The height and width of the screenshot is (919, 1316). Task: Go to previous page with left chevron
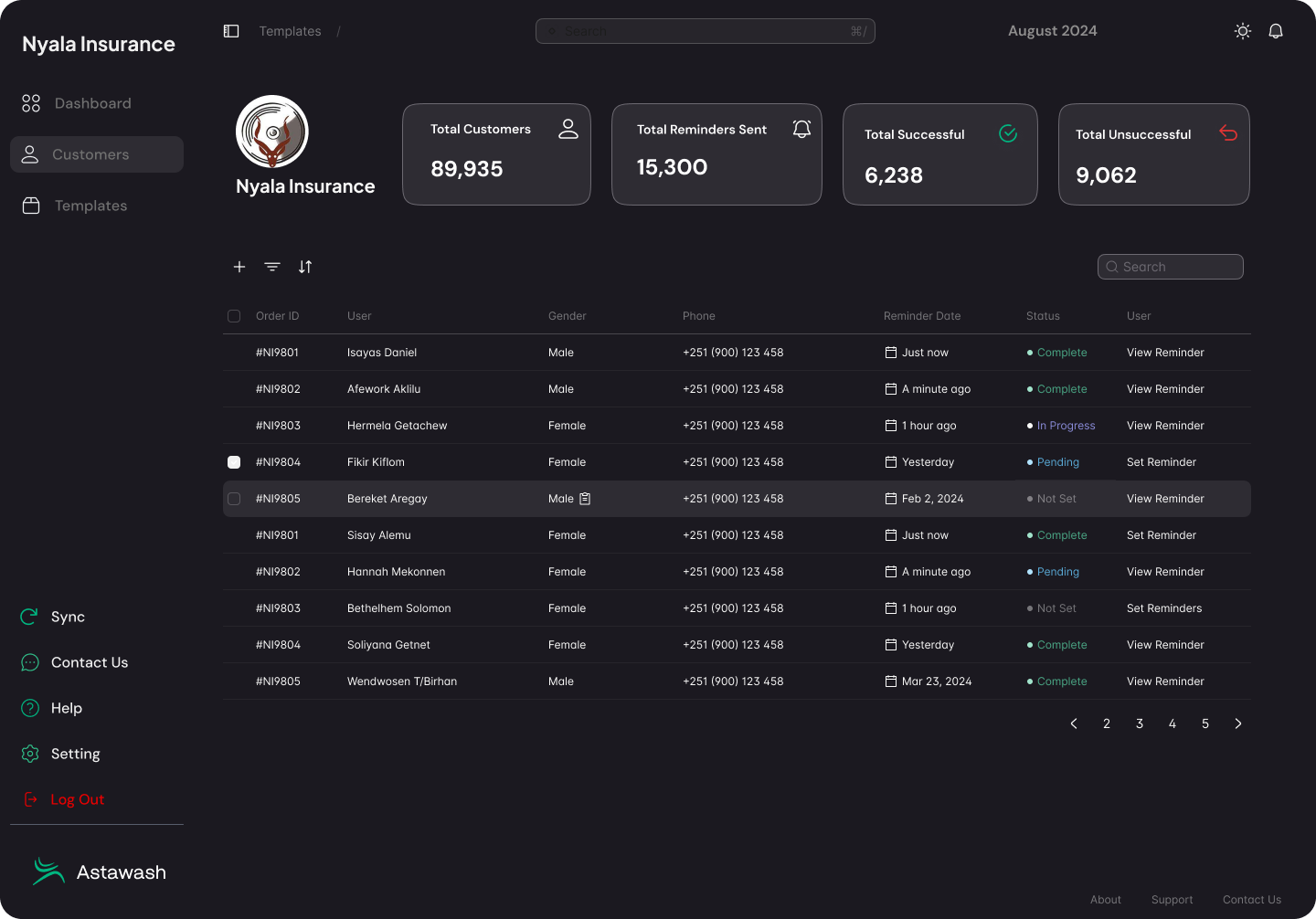pyautogui.click(x=1074, y=724)
